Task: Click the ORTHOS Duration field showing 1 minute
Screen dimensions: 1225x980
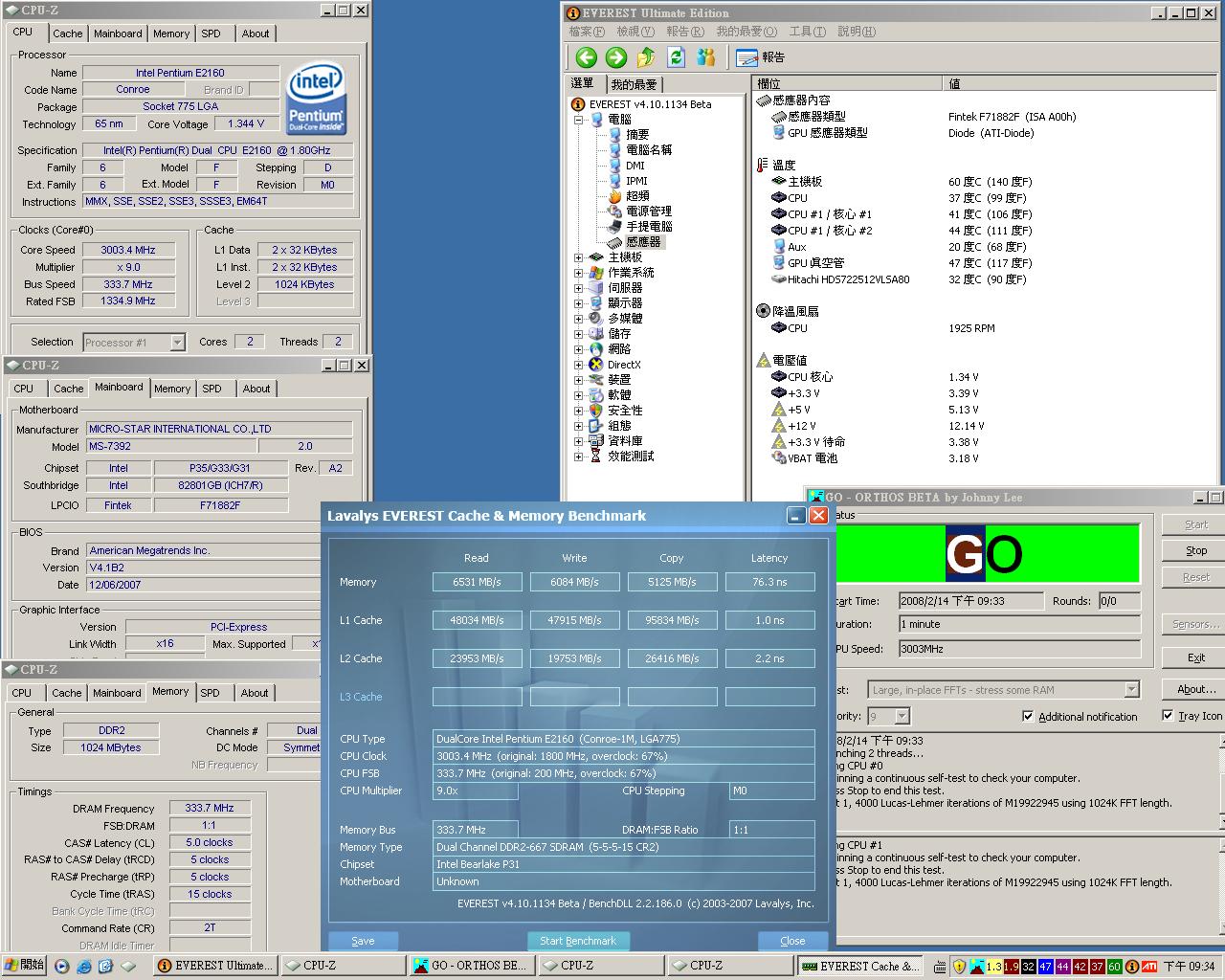Action: pyautogui.click(x=1019, y=624)
